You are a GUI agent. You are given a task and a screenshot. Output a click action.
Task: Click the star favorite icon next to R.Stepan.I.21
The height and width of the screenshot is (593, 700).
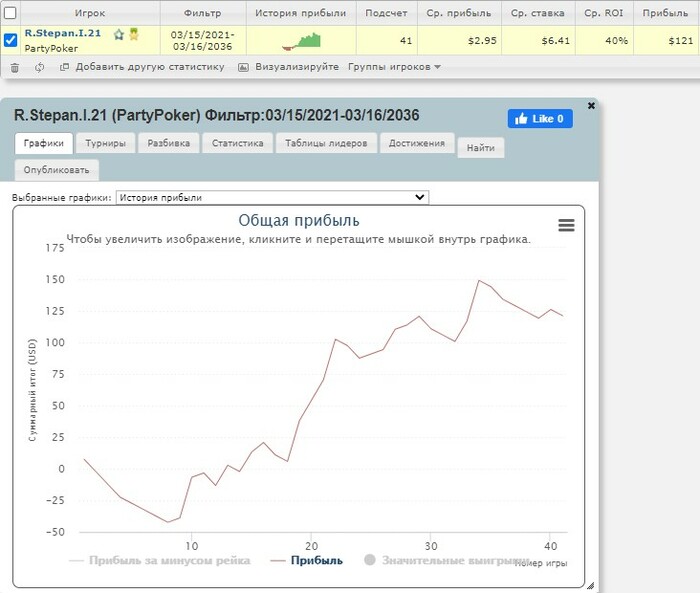[118, 34]
